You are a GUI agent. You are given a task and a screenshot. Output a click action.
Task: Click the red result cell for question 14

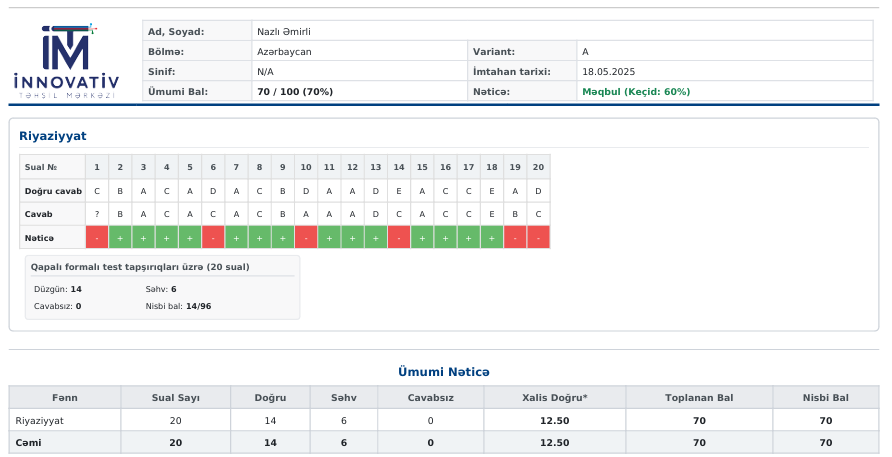click(x=399, y=237)
